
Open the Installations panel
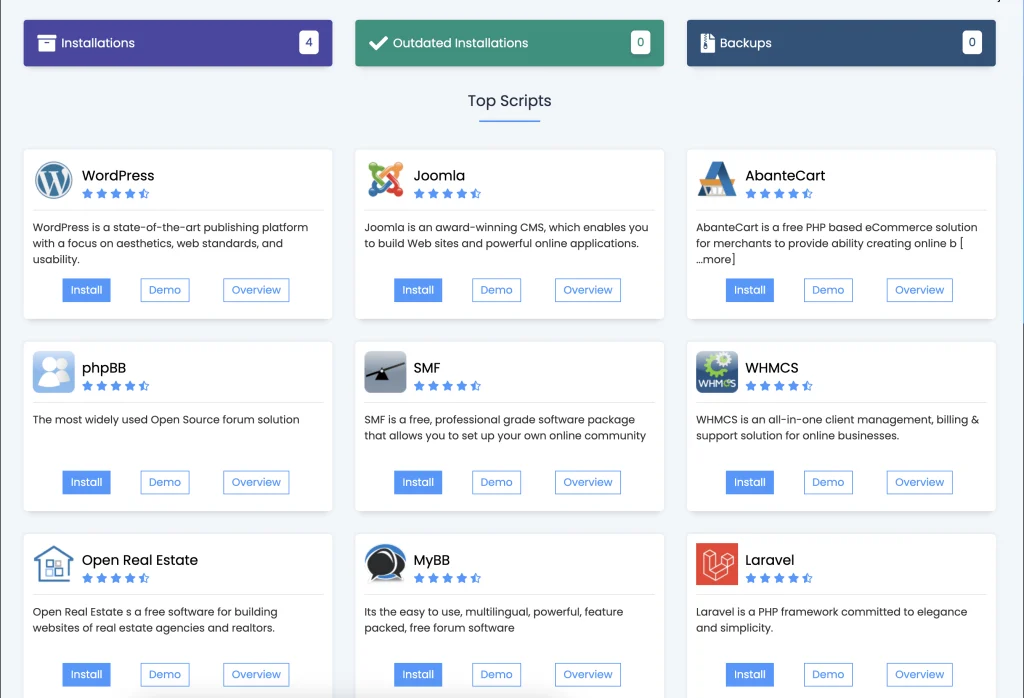178,43
